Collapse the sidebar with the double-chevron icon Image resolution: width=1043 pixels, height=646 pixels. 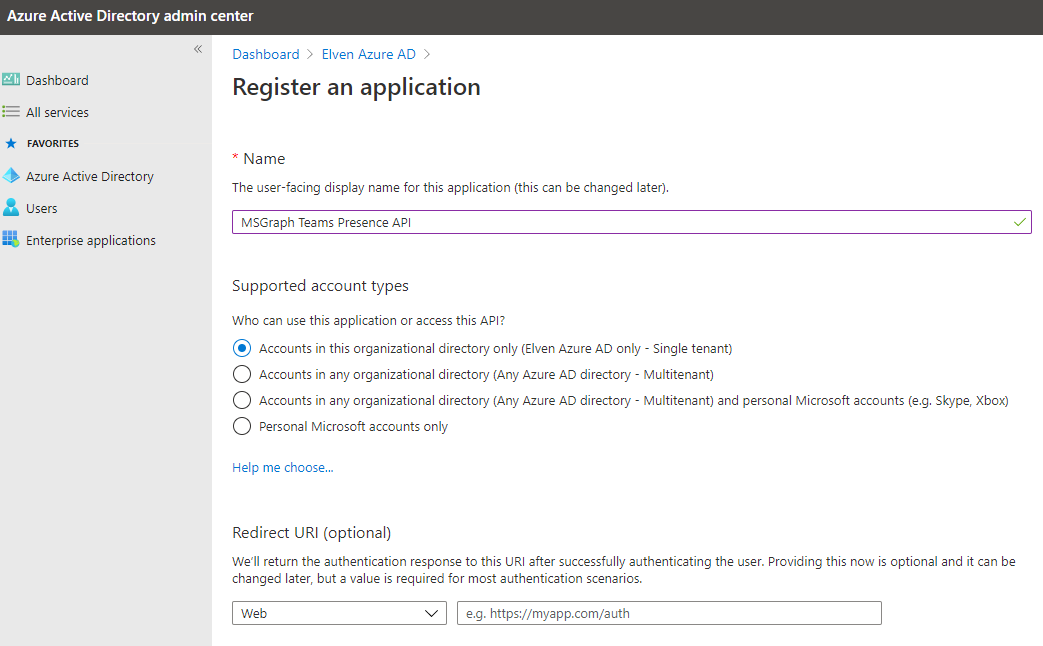click(x=198, y=49)
